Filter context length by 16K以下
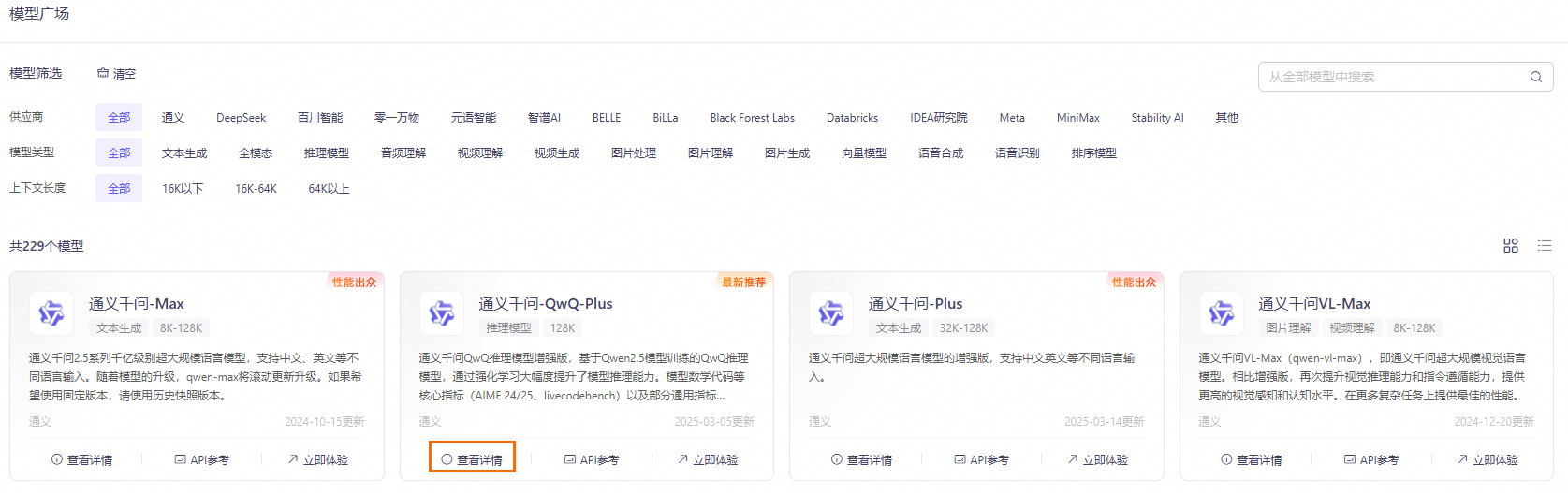The height and width of the screenshot is (493, 1568). coord(183,189)
